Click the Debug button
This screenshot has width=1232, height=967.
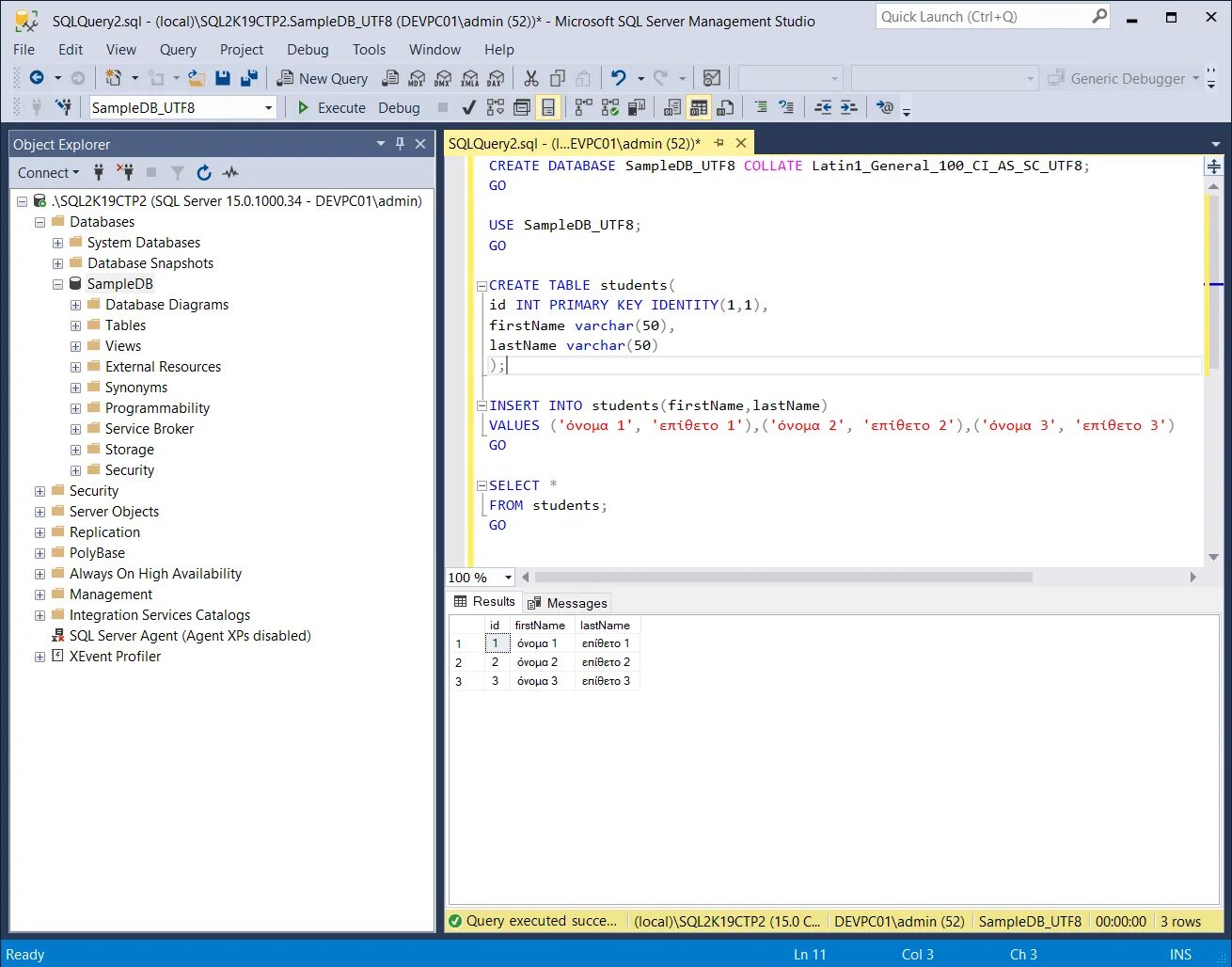tap(399, 107)
